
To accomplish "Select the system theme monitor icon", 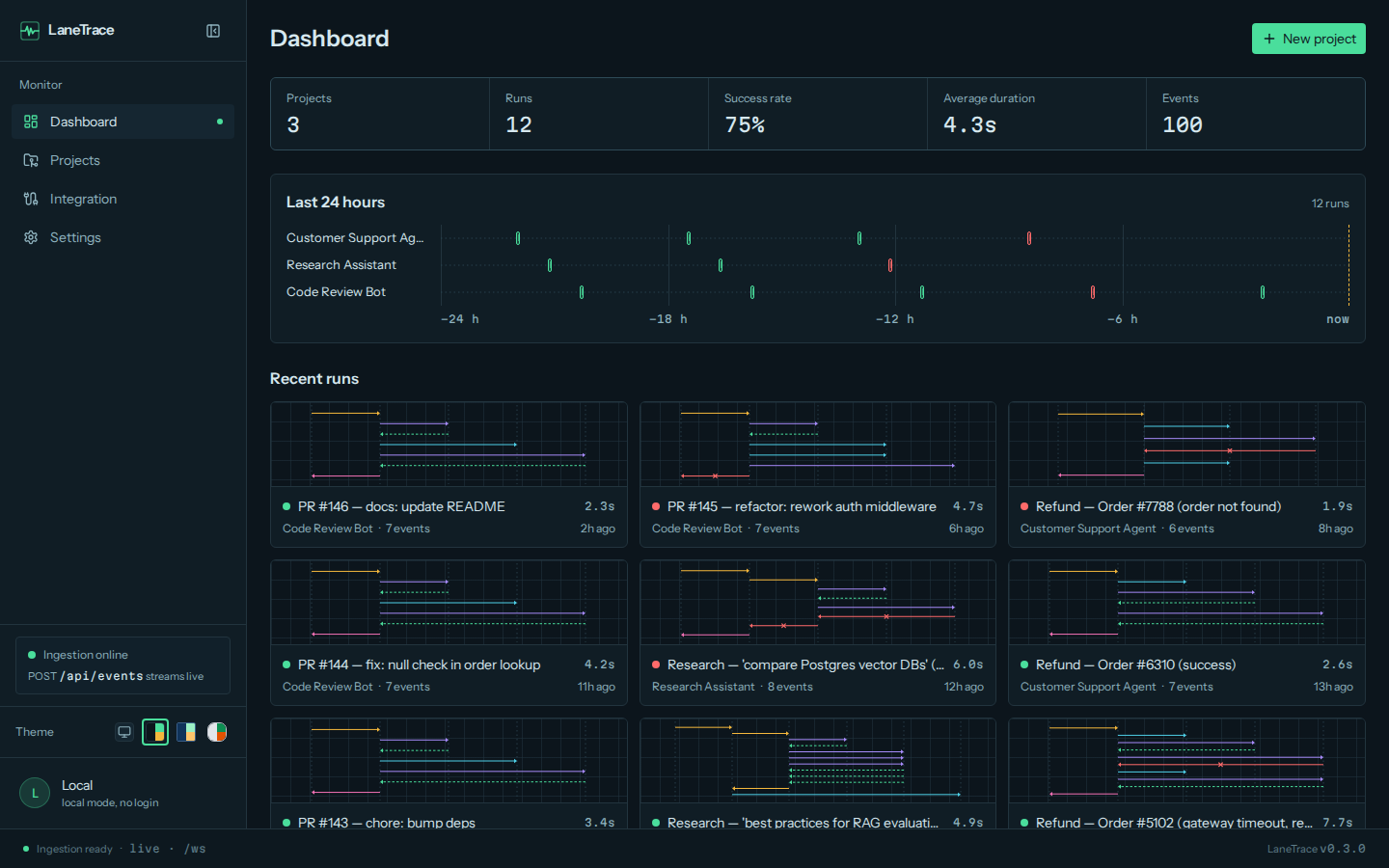I will (x=124, y=732).
